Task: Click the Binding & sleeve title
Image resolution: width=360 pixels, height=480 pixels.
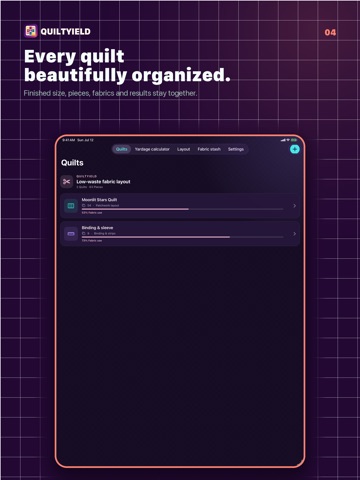Action: [x=97, y=228]
